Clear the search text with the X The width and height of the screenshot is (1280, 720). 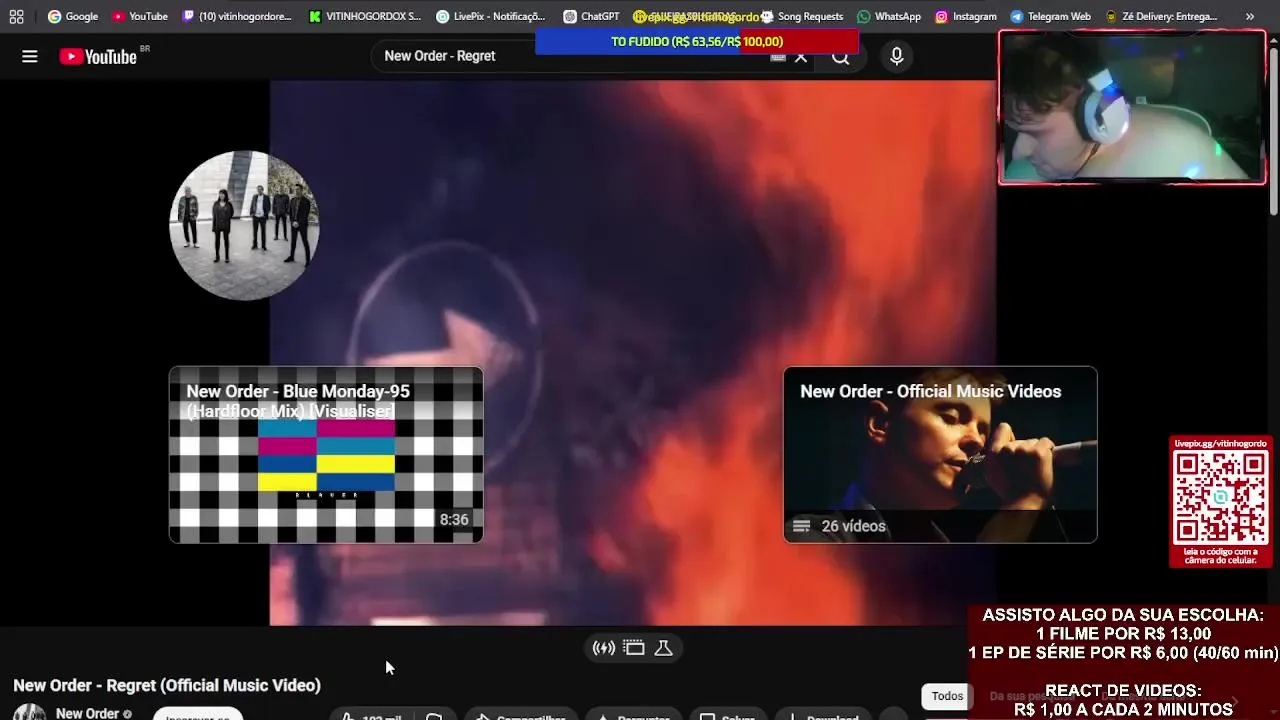[801, 57]
